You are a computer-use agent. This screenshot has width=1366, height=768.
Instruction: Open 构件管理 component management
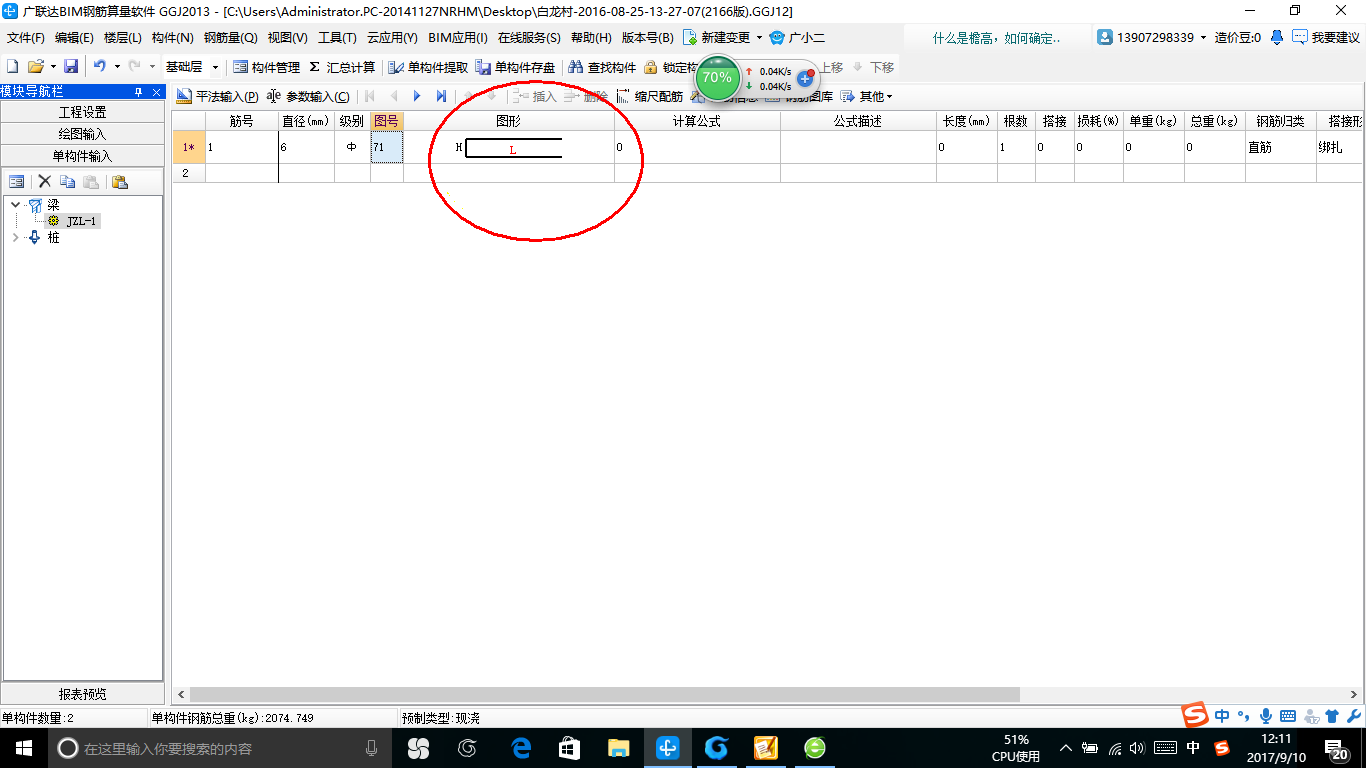[266, 67]
